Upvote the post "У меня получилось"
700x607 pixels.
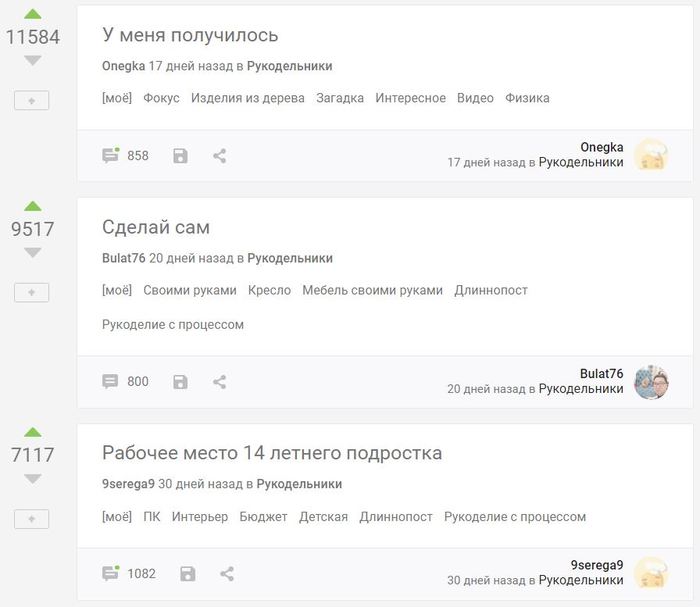coord(33,14)
